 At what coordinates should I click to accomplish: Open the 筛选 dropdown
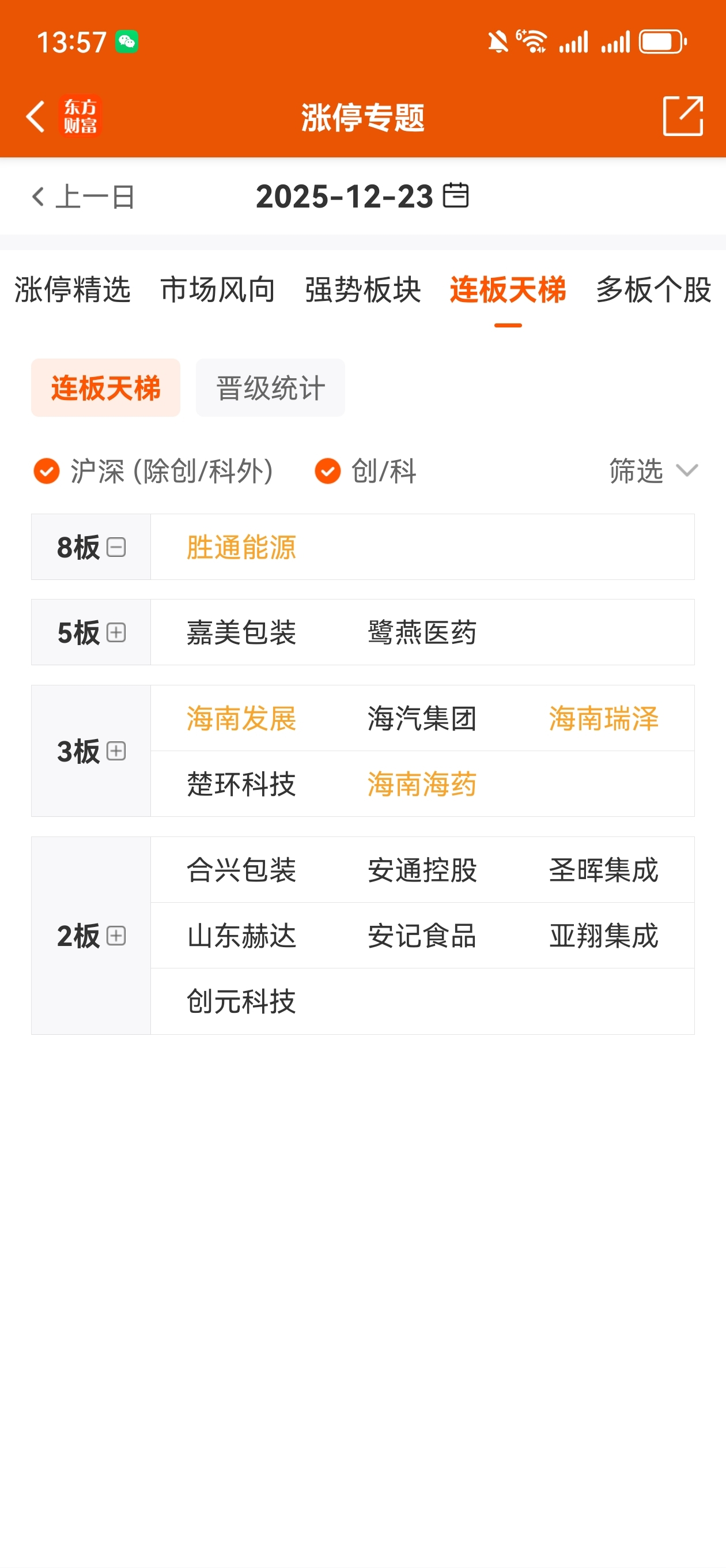point(653,471)
